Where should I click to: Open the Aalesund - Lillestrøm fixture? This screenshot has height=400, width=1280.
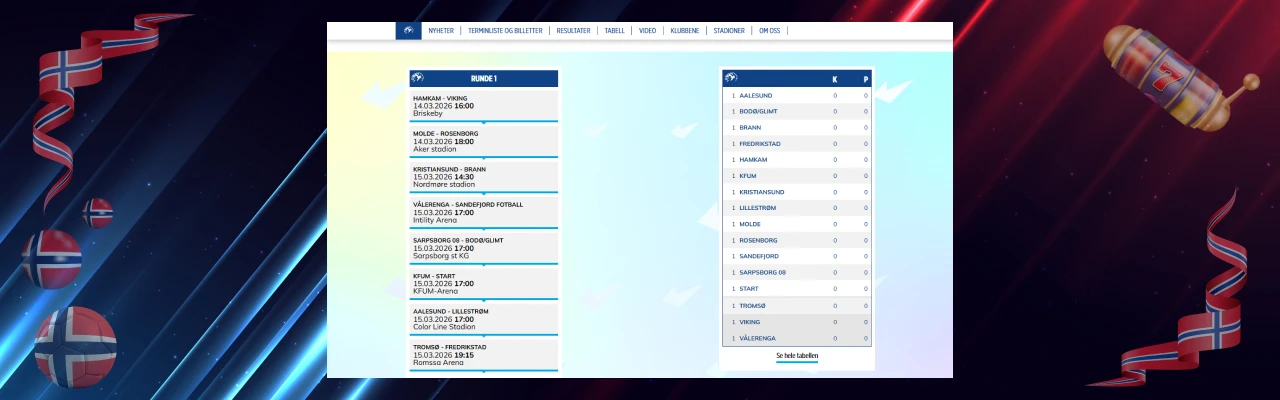pyautogui.click(x=484, y=319)
